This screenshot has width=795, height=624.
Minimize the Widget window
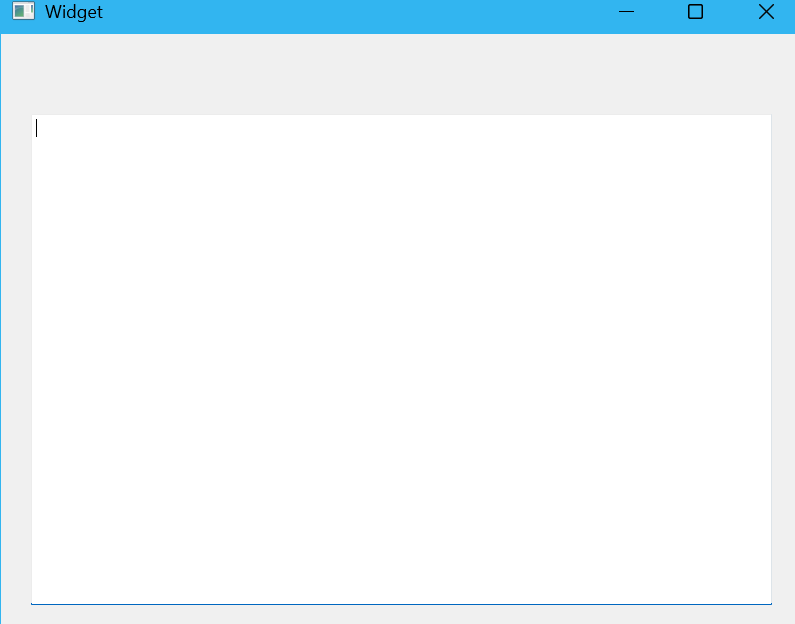tap(626, 12)
